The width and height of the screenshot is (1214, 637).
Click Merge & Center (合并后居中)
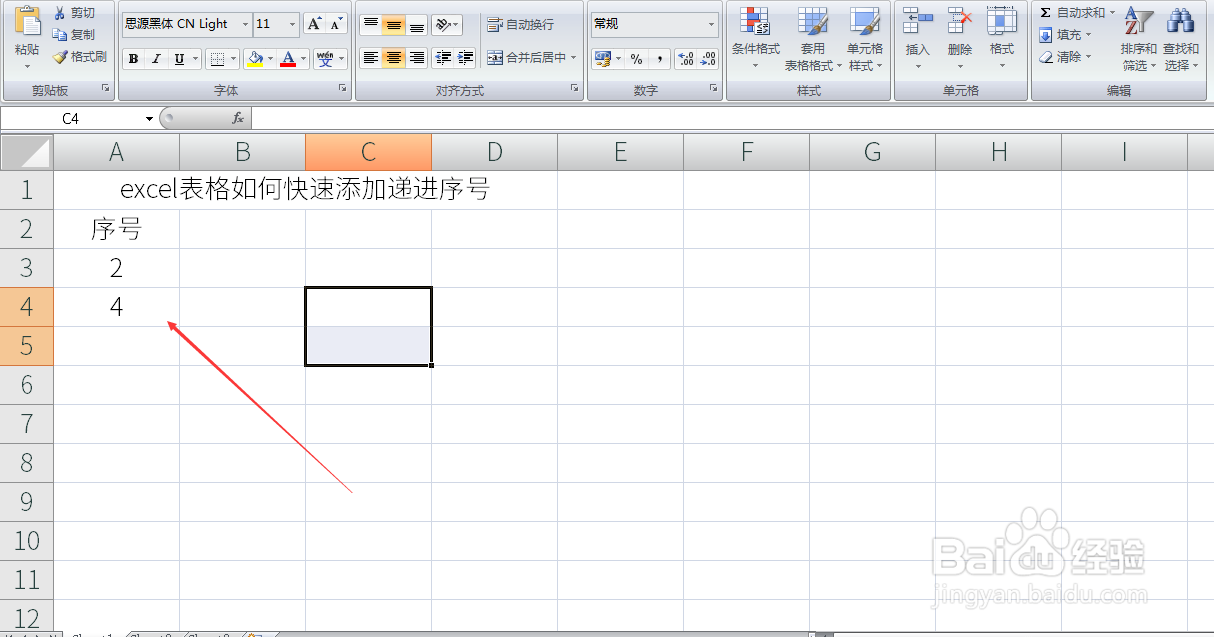(x=532, y=58)
